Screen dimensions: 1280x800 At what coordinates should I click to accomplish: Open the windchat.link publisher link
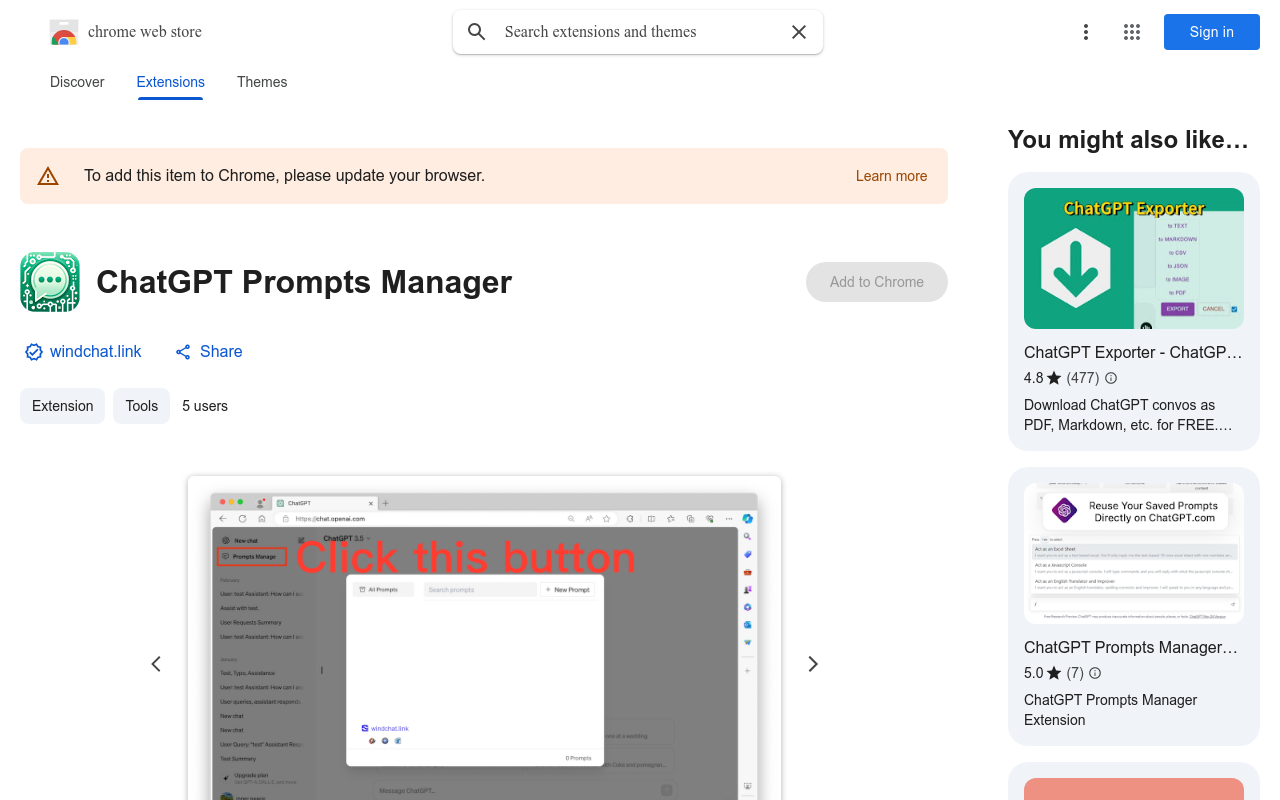[x=96, y=352]
